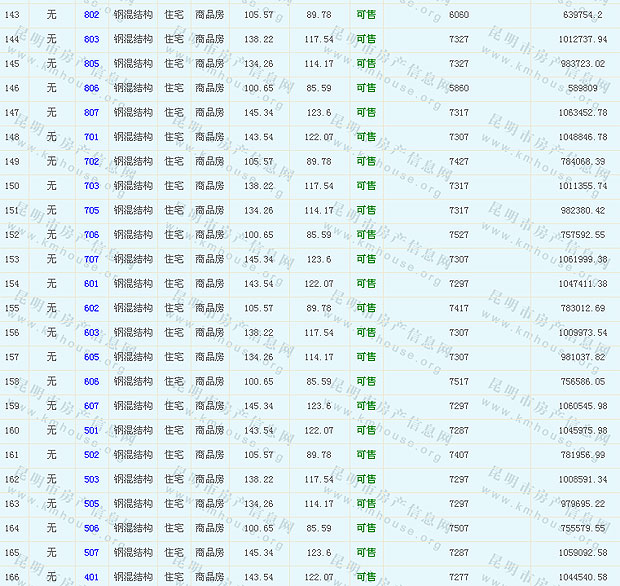Open room 703 link
This screenshot has height=586, width=620.
(x=91, y=186)
